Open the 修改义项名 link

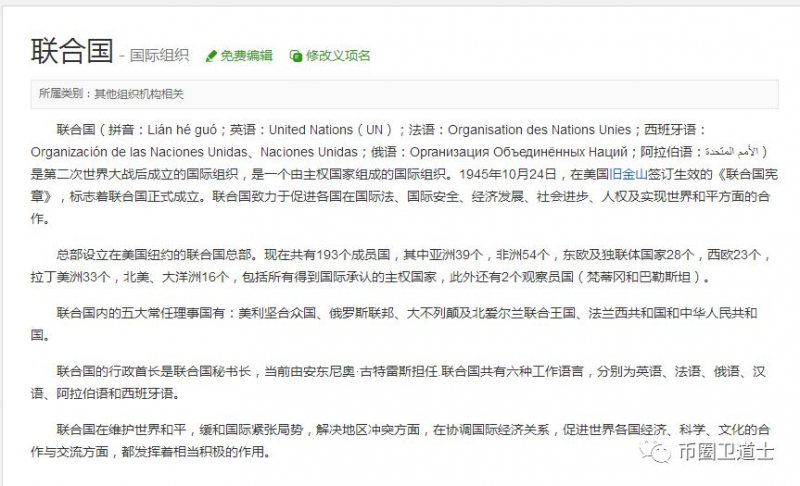point(338,56)
